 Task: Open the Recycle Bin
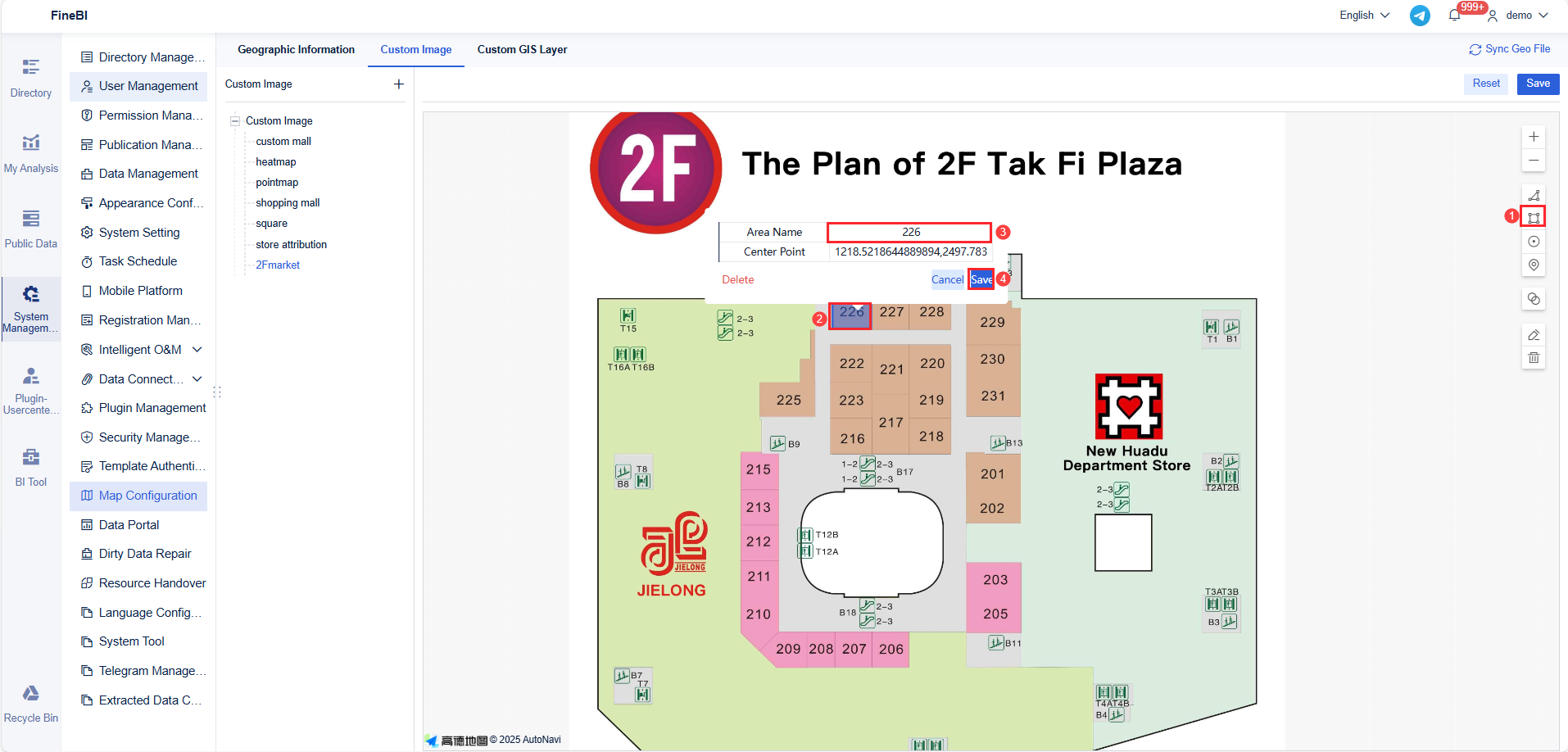[31, 704]
